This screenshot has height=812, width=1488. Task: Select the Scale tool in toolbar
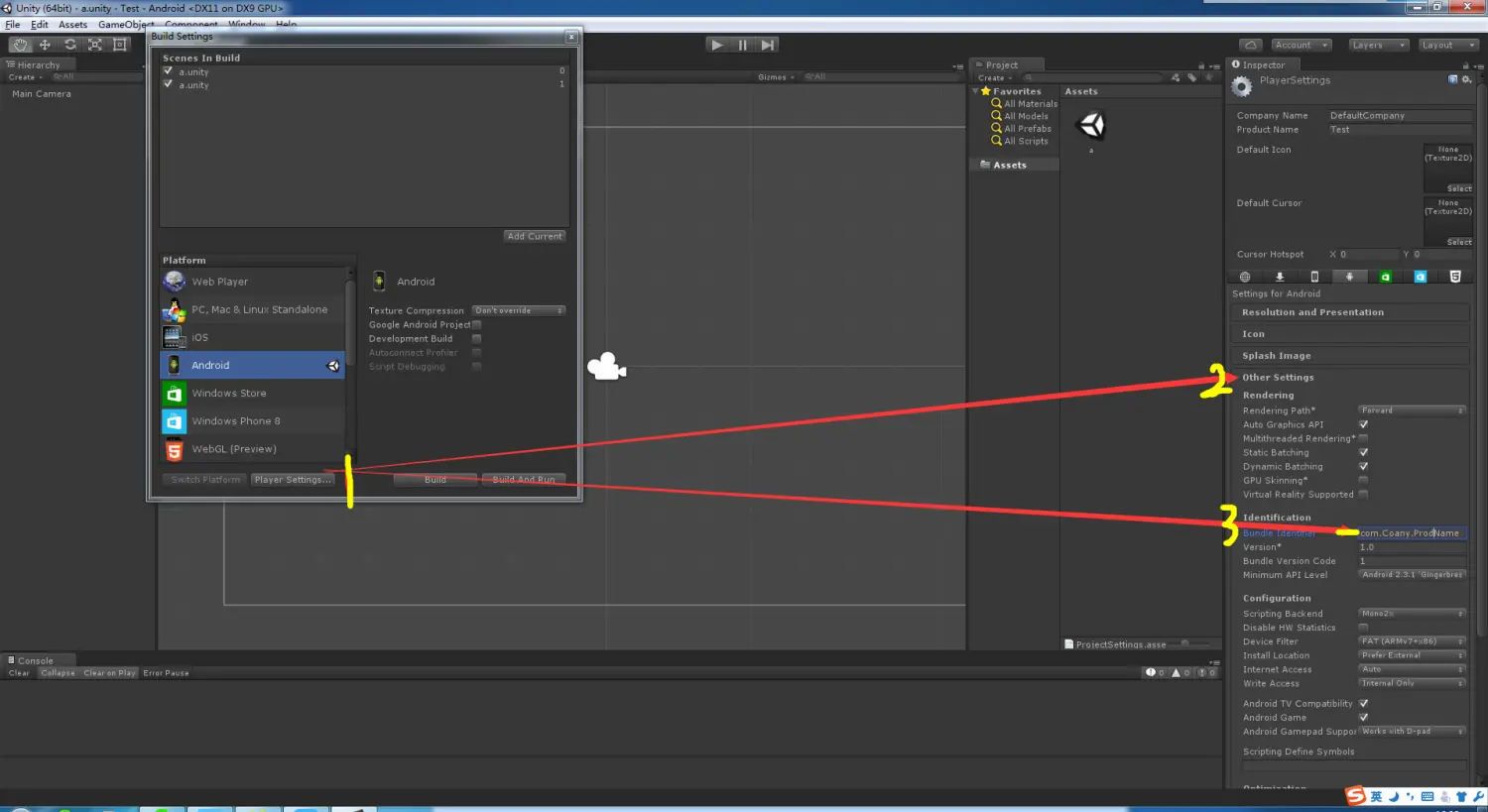click(x=95, y=45)
